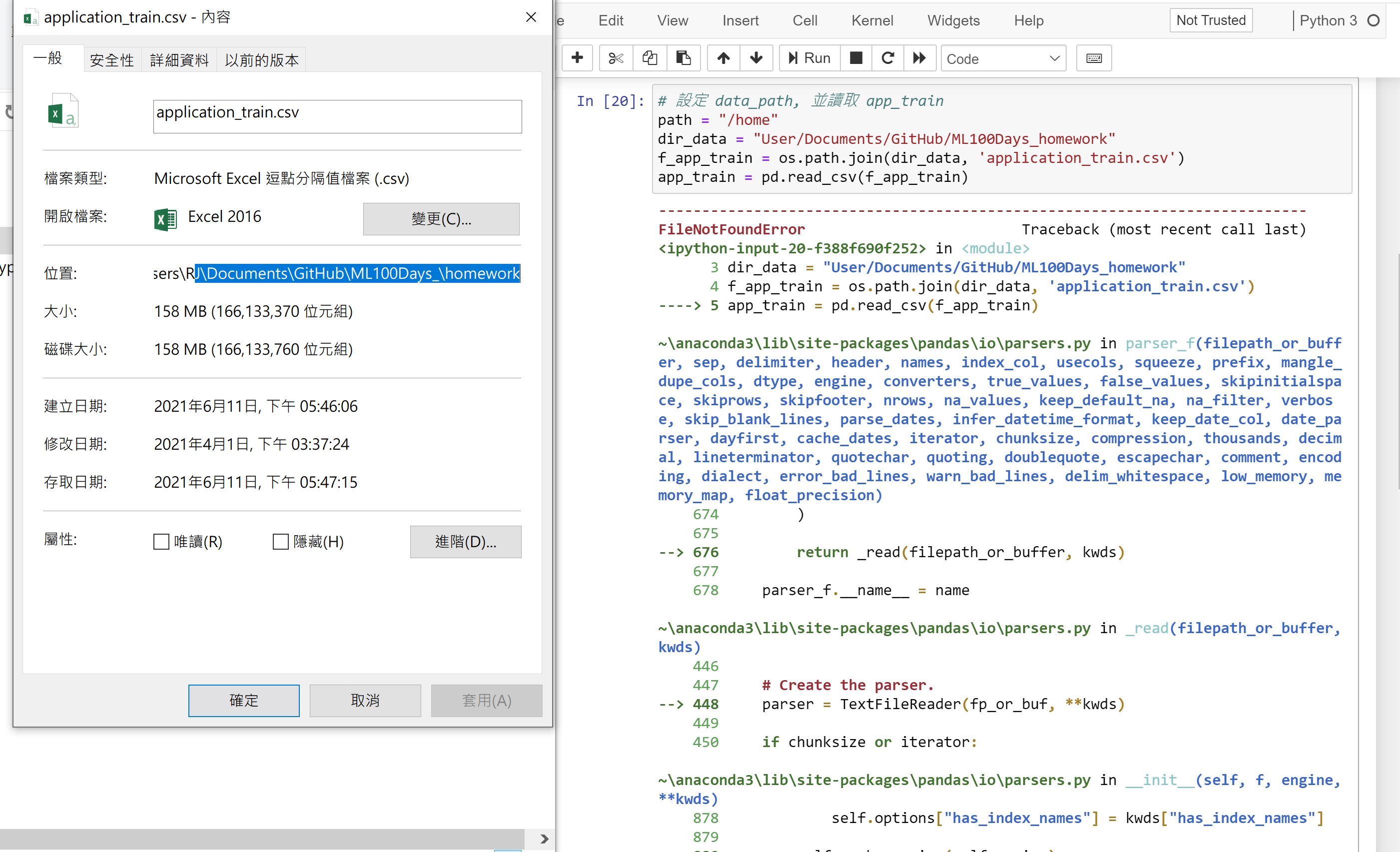Move selected cell up with the arrow
Screen dimensions: 1400x852
point(723,58)
